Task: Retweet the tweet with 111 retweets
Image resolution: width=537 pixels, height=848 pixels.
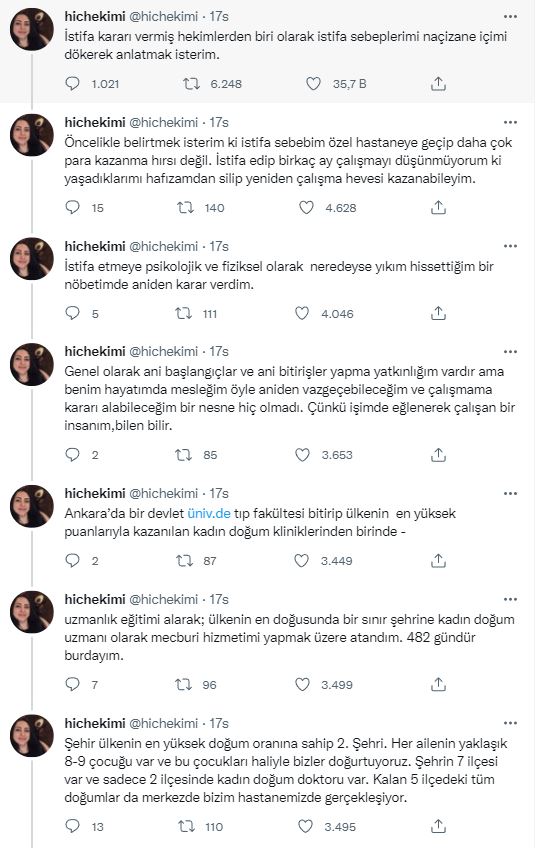Action: click(x=184, y=314)
